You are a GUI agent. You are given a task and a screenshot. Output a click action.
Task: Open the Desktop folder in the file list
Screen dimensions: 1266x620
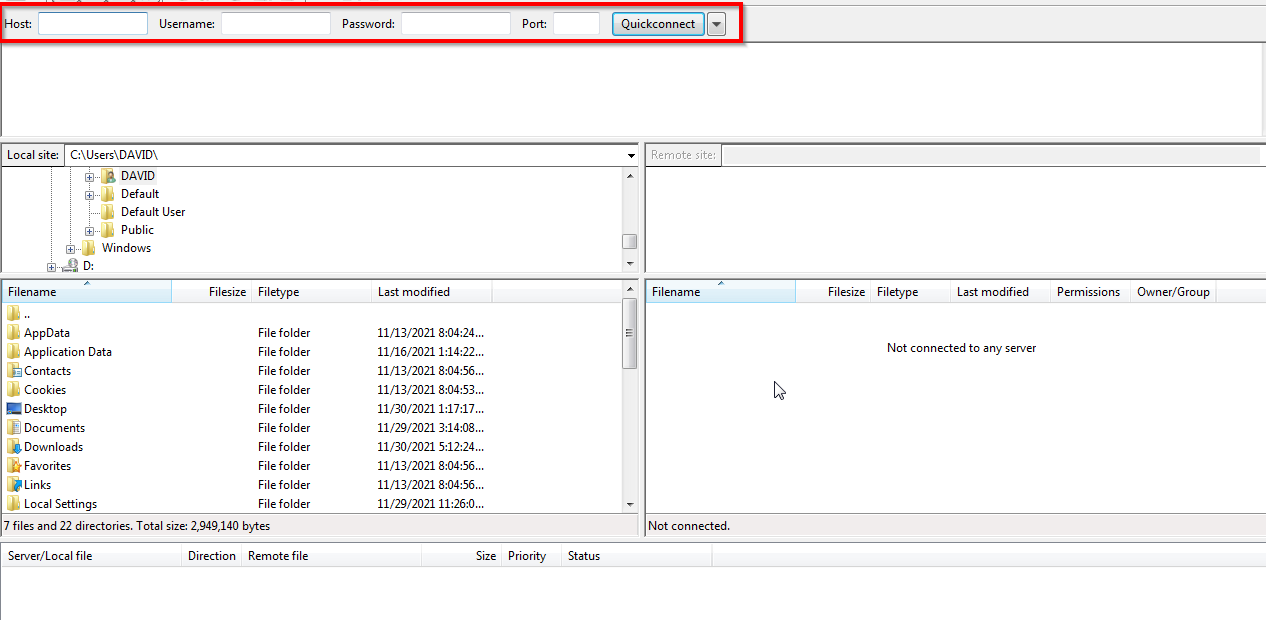pos(44,408)
